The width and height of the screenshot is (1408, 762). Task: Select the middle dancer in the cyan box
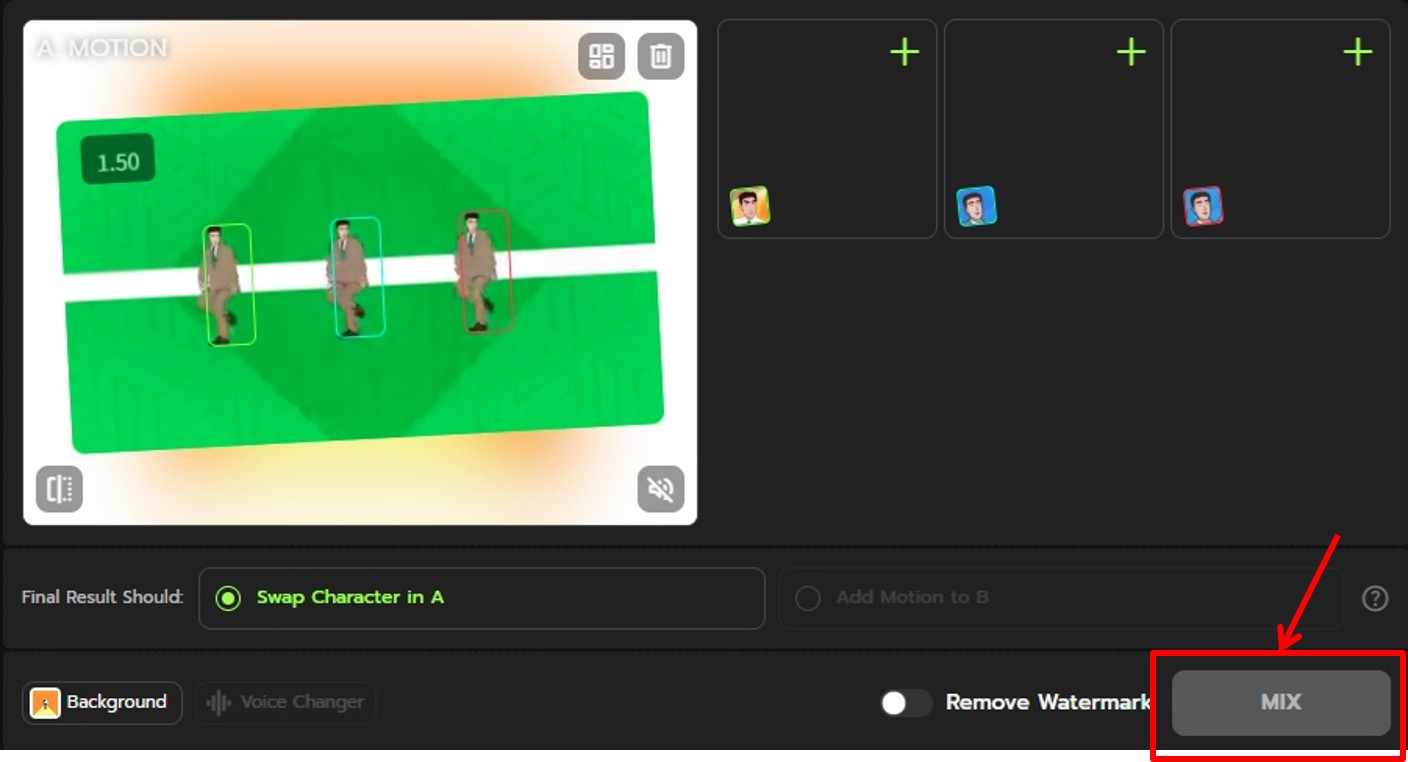[x=356, y=277]
